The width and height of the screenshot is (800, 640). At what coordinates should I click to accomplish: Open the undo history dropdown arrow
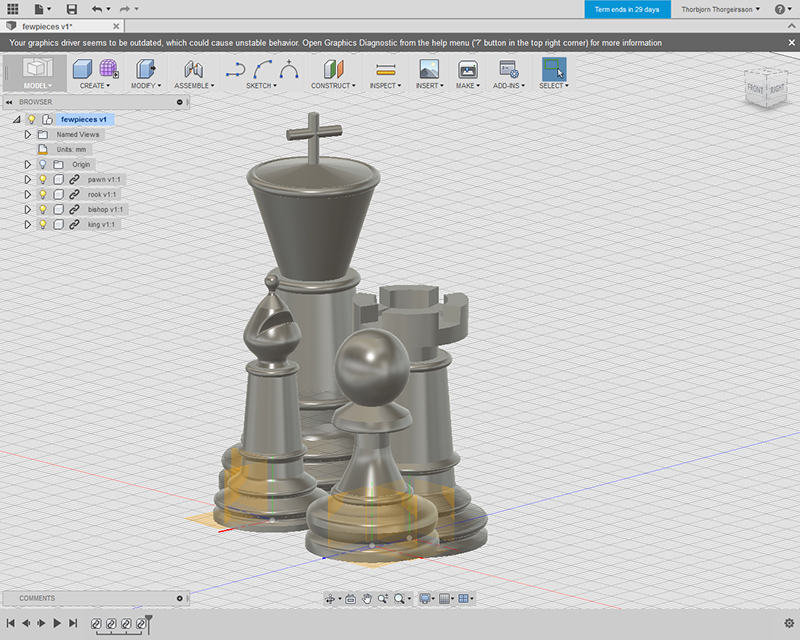[x=109, y=9]
